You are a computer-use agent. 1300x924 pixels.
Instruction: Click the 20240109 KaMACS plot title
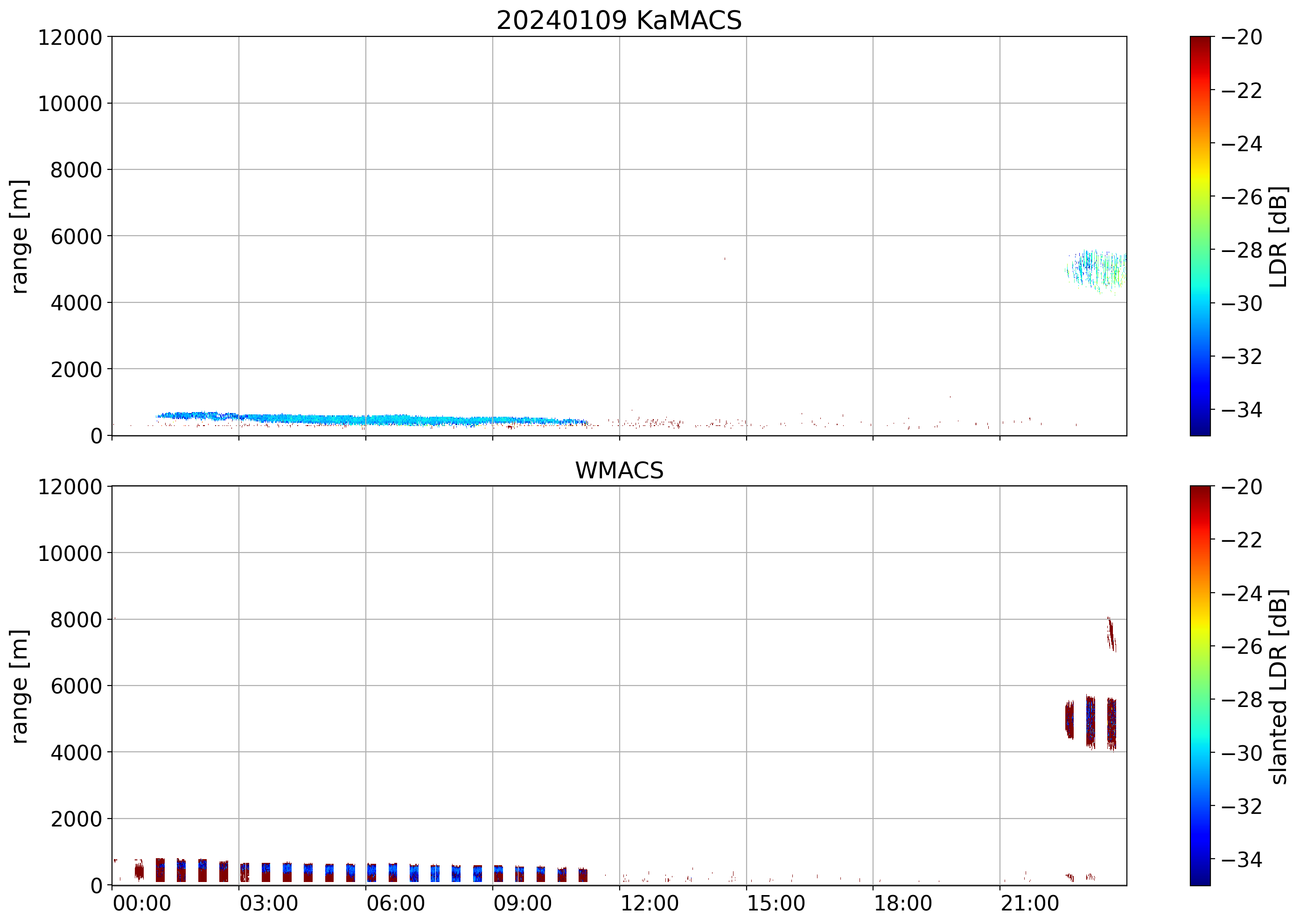(x=619, y=21)
